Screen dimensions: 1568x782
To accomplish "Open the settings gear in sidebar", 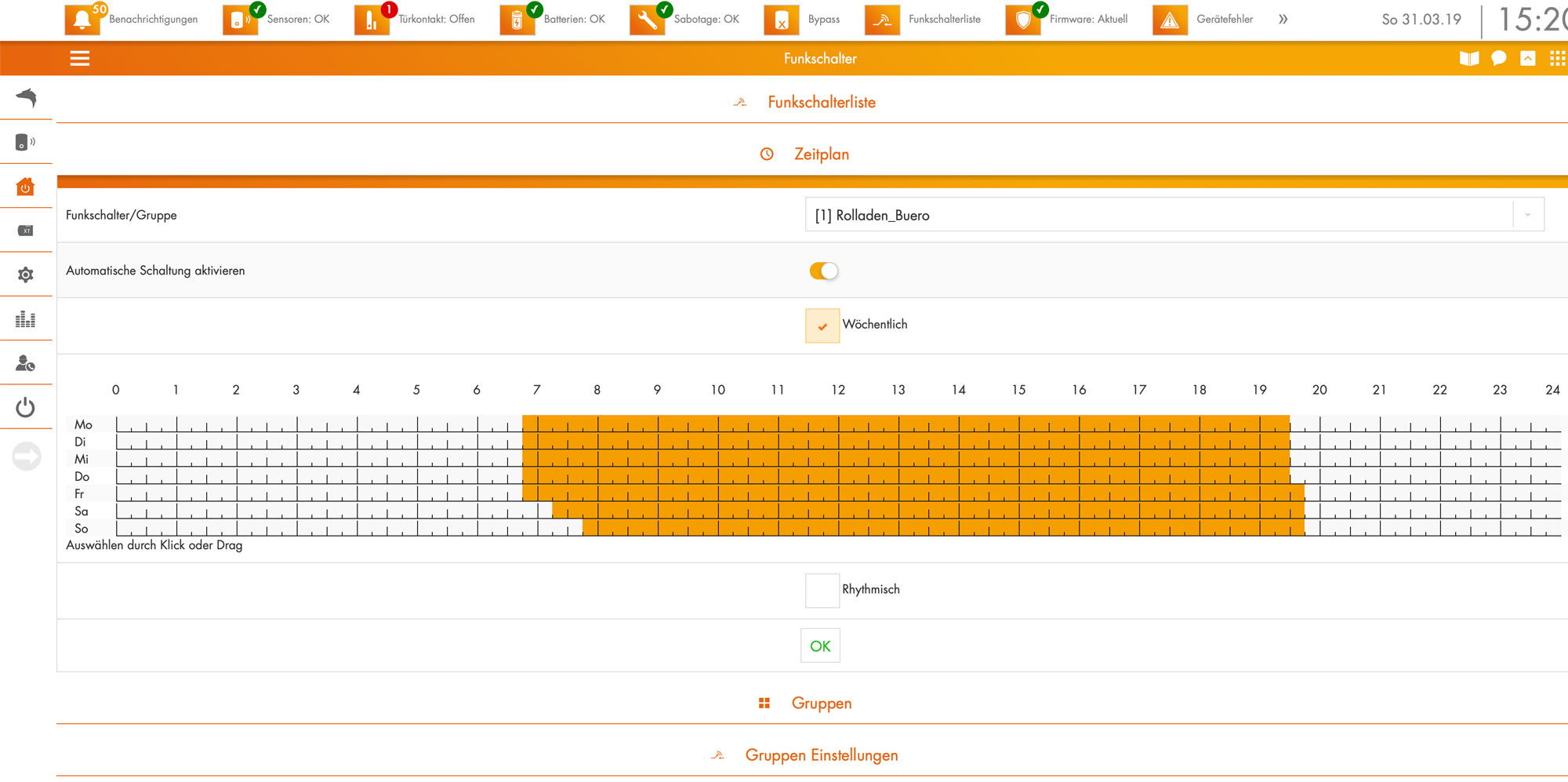I will click(x=26, y=275).
